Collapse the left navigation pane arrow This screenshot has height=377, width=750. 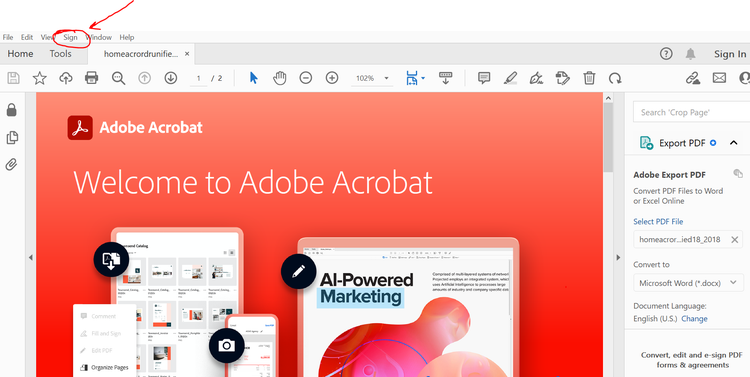coord(31,257)
